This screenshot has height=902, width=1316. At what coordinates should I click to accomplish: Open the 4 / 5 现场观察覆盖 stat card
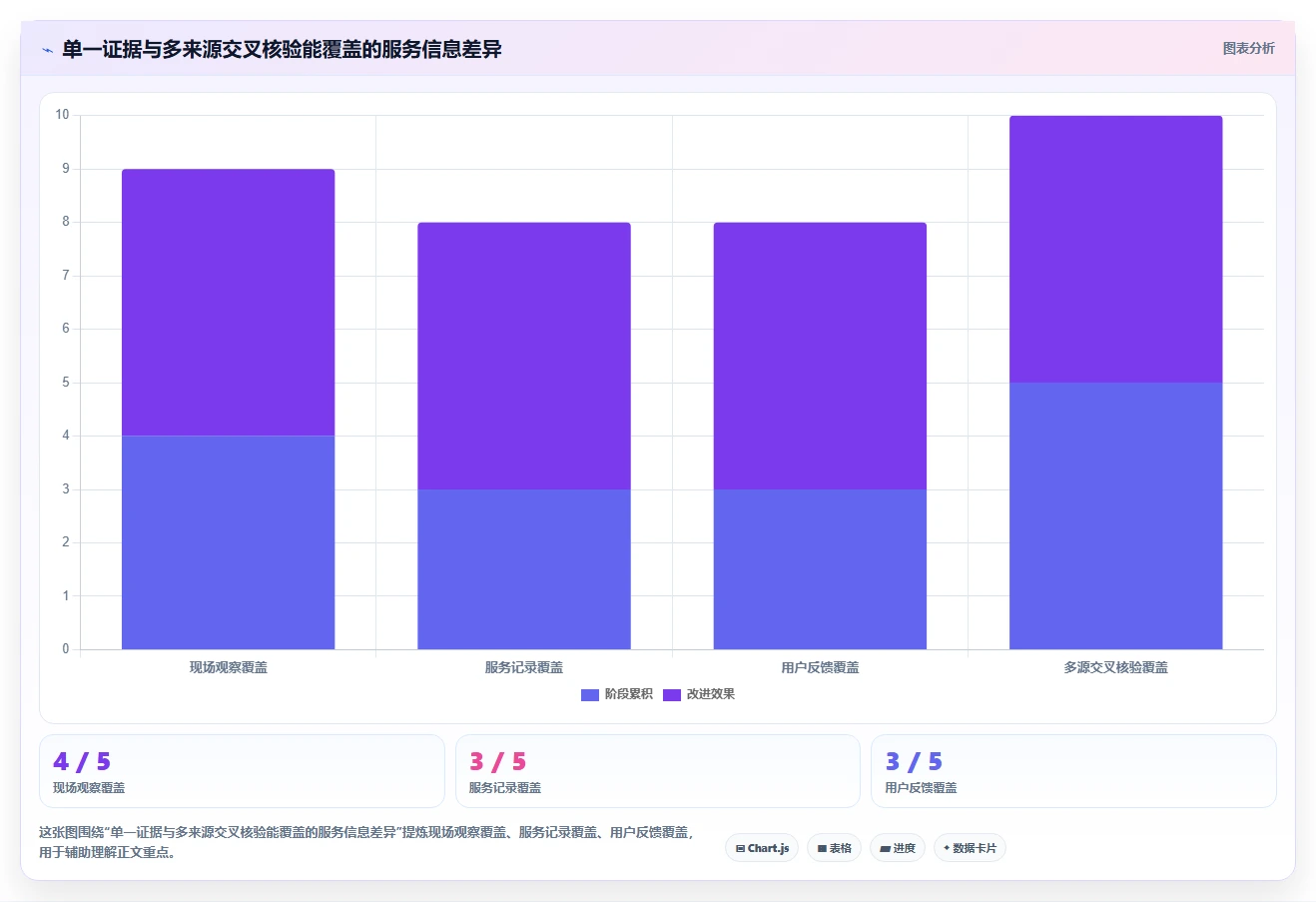(x=242, y=771)
